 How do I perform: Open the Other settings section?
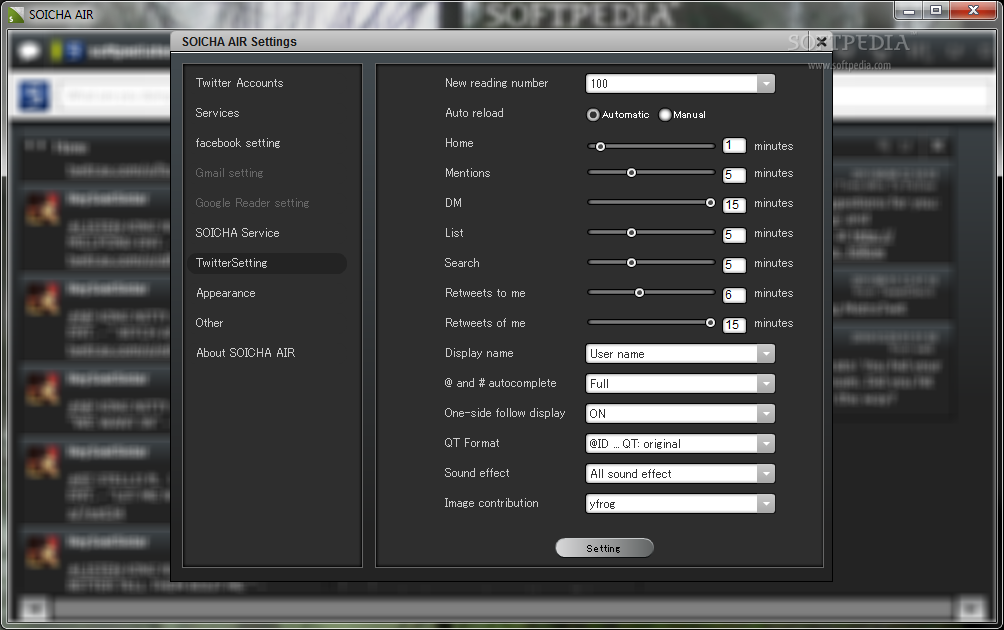[x=209, y=323]
